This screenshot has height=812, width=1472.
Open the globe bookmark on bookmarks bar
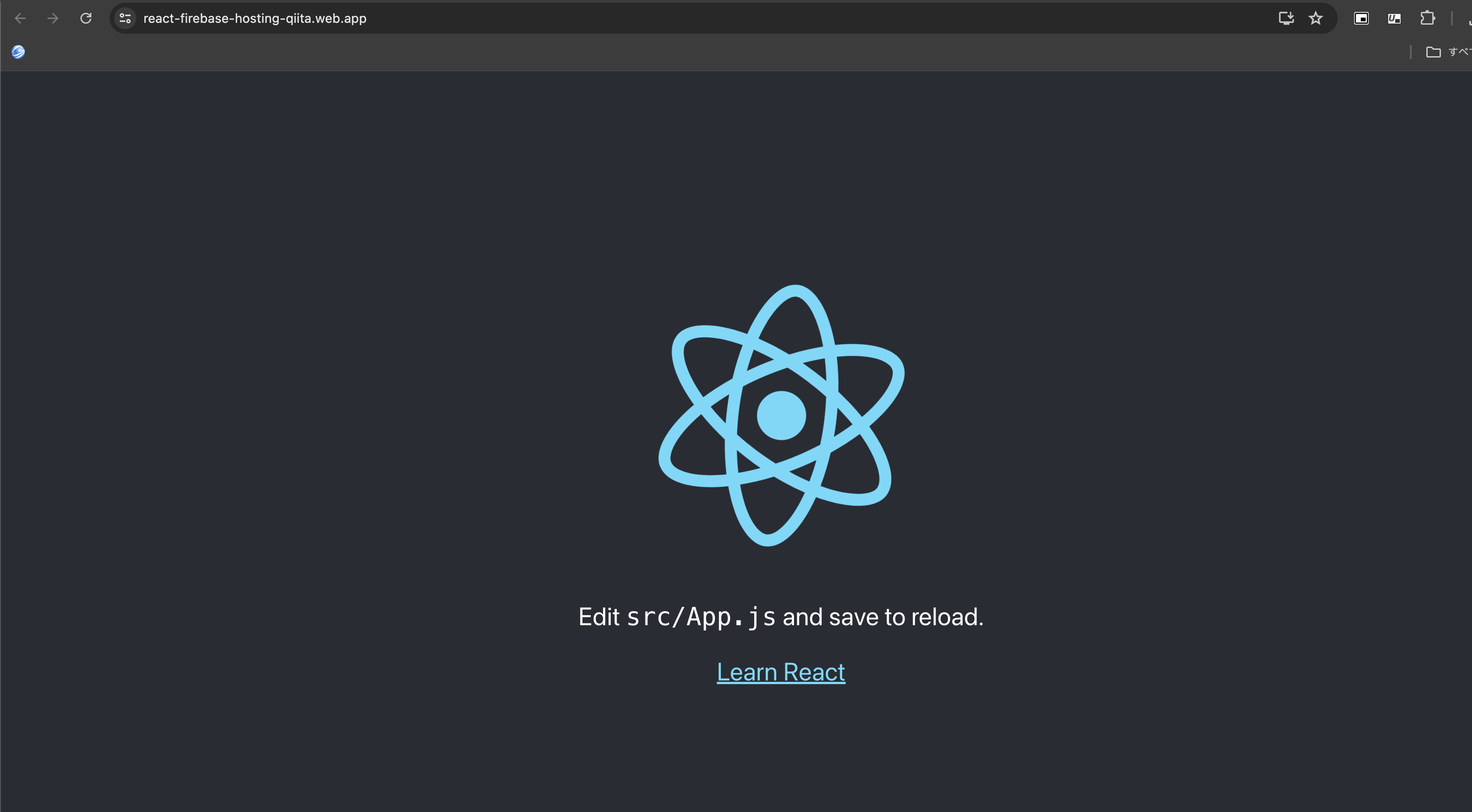(x=18, y=52)
